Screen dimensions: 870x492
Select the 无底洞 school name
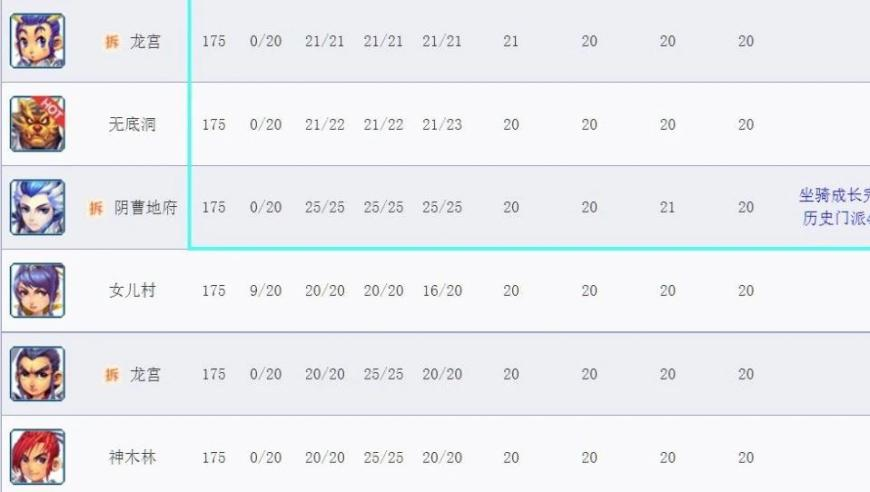point(132,124)
